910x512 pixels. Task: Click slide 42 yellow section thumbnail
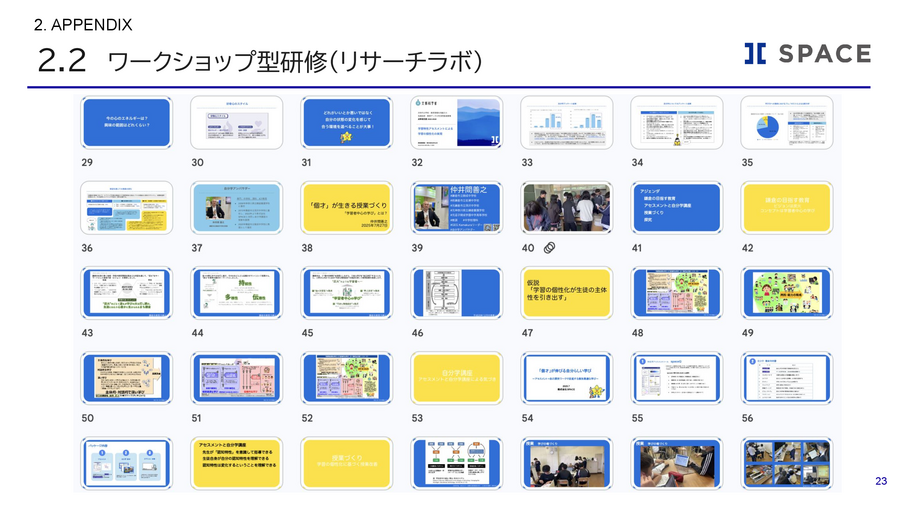[787, 208]
